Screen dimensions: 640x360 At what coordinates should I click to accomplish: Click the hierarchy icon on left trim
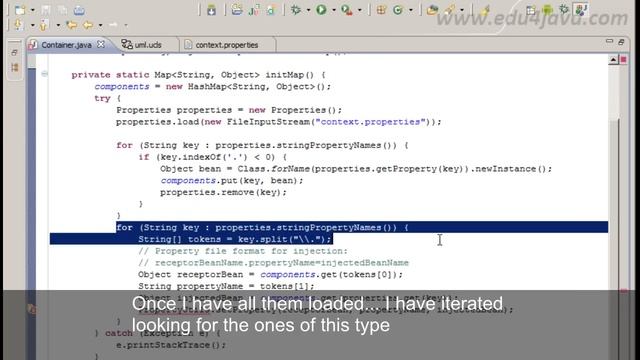click(15, 67)
